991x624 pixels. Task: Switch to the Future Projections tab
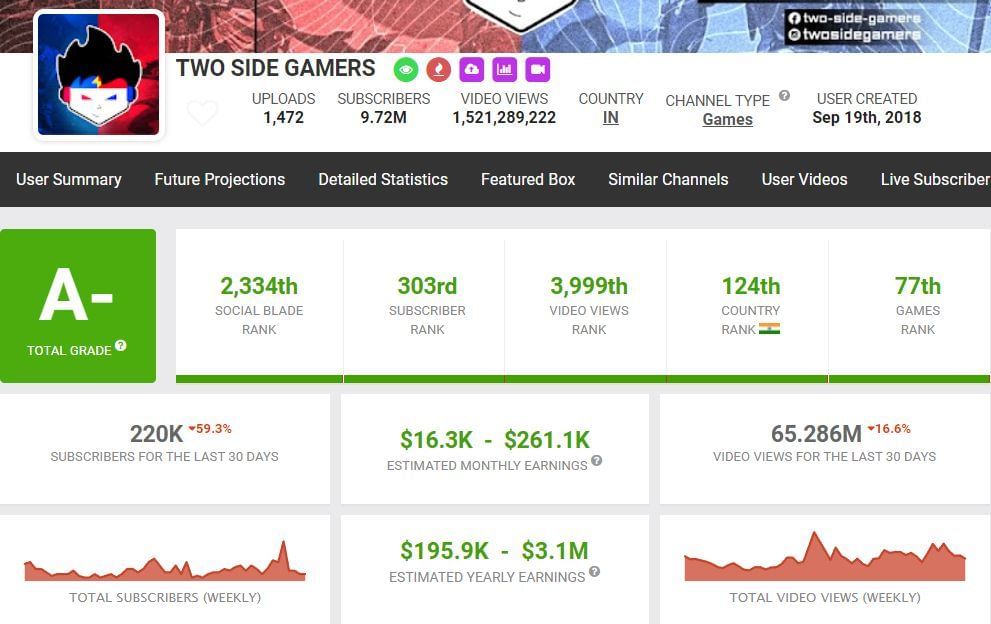coord(219,180)
